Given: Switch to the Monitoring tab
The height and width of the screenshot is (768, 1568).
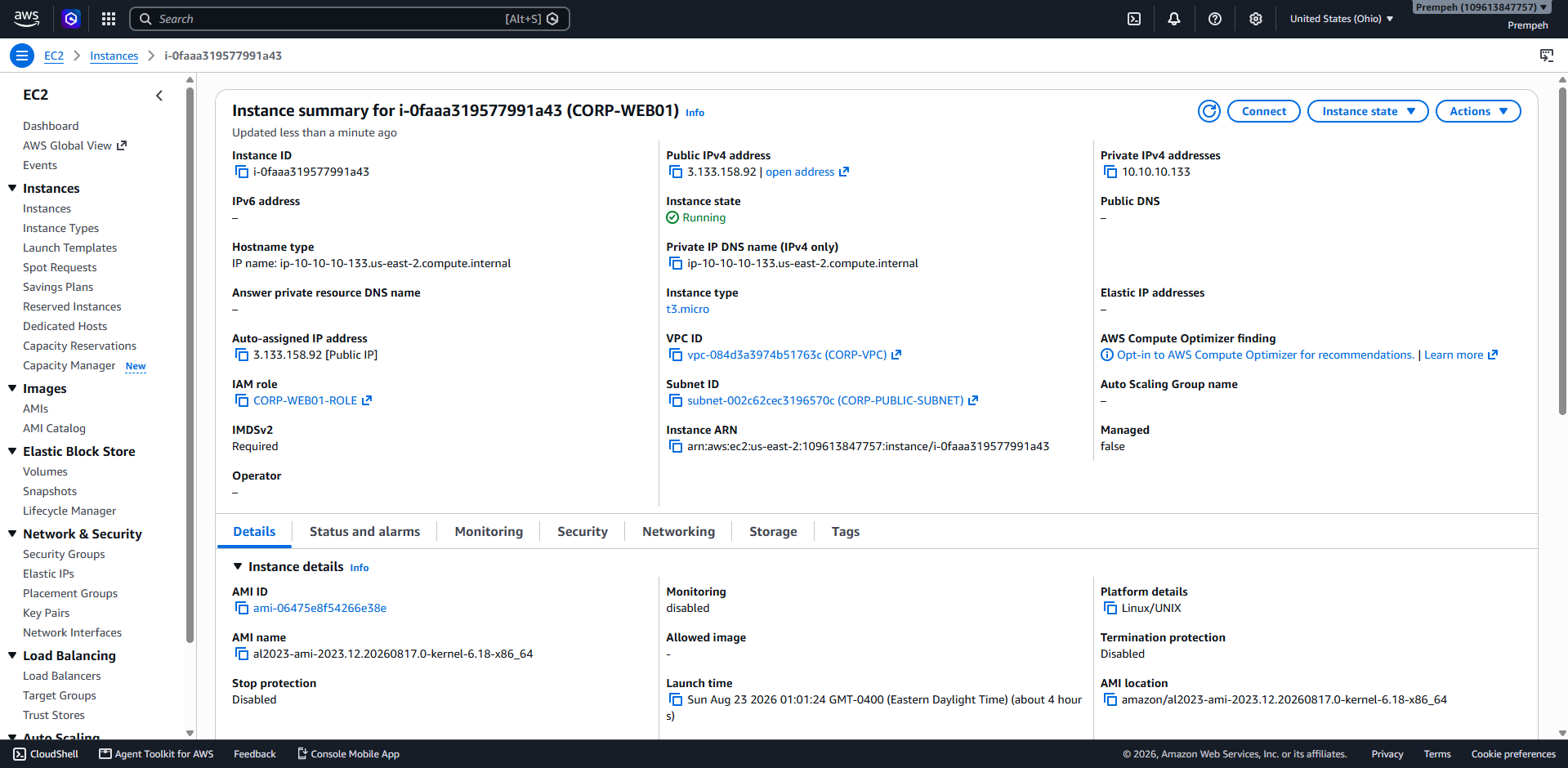Looking at the screenshot, I should (489, 531).
